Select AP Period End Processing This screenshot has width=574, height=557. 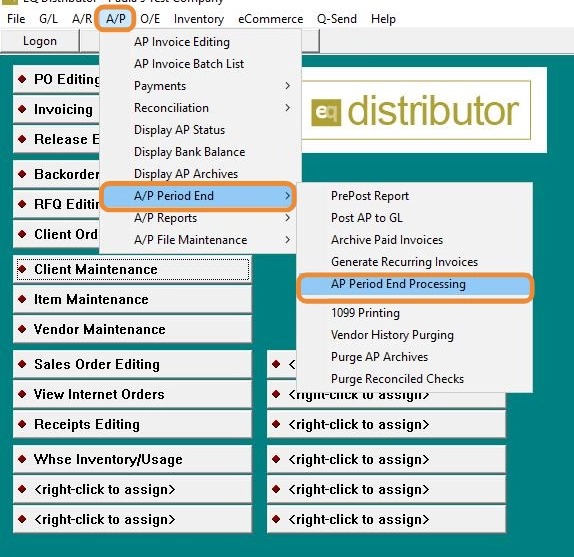click(414, 284)
